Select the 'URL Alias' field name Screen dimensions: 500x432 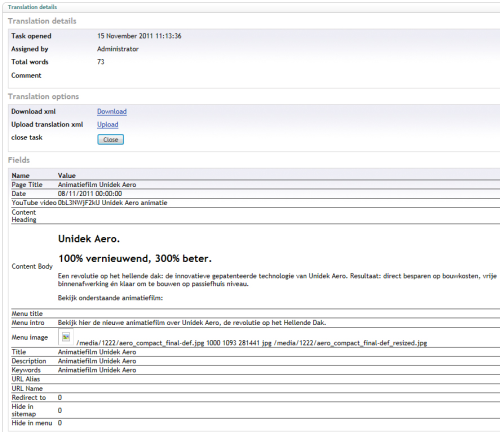(x=26, y=379)
